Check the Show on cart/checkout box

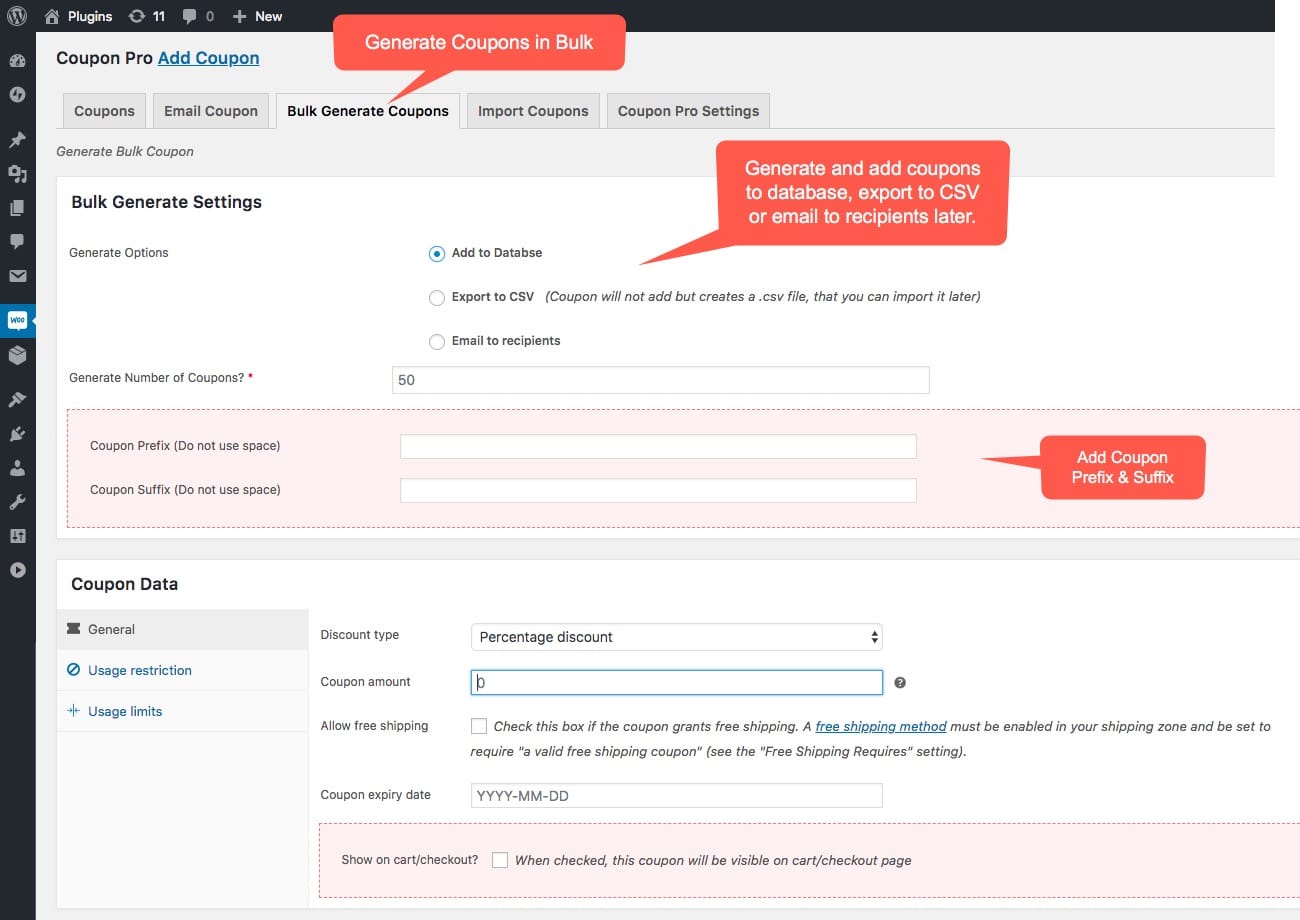click(x=500, y=860)
